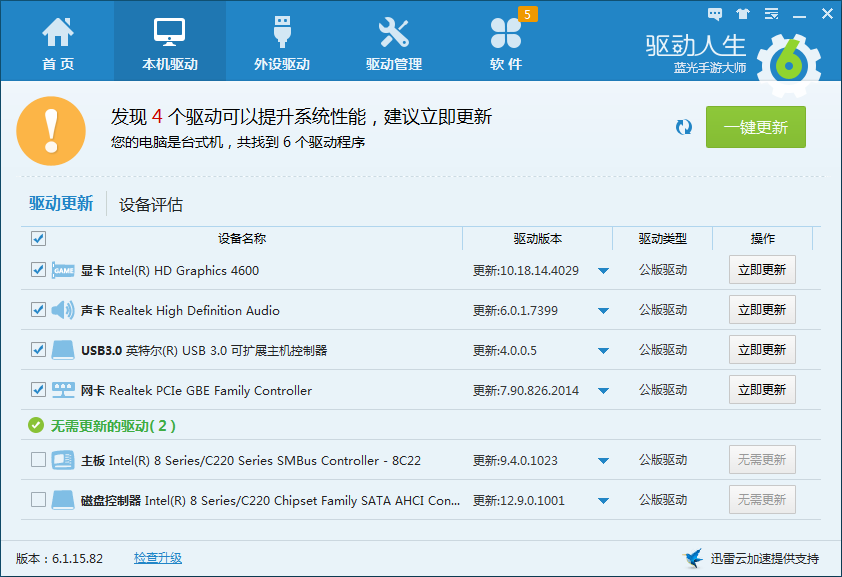Click the USB3.0 device icon
The width and height of the screenshot is (842, 577).
coord(63,350)
